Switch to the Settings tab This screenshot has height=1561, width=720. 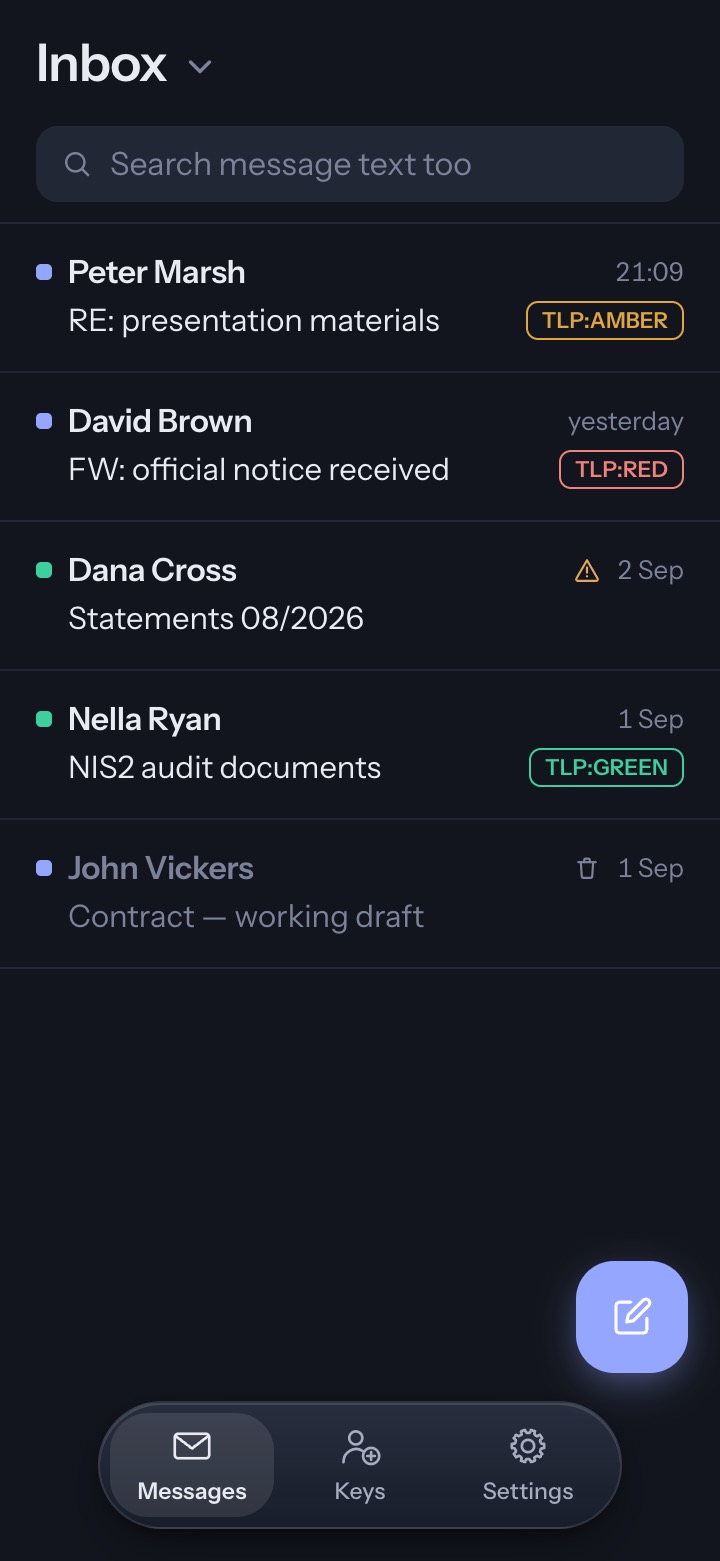coord(528,1466)
